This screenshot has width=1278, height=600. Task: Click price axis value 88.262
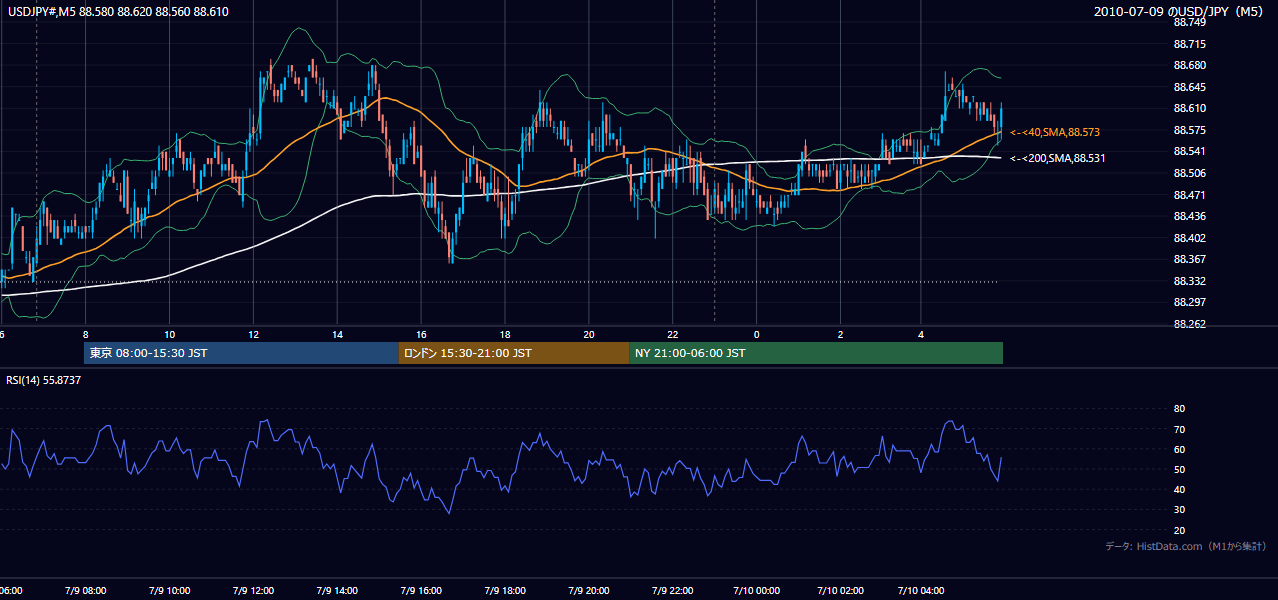tap(1189, 324)
